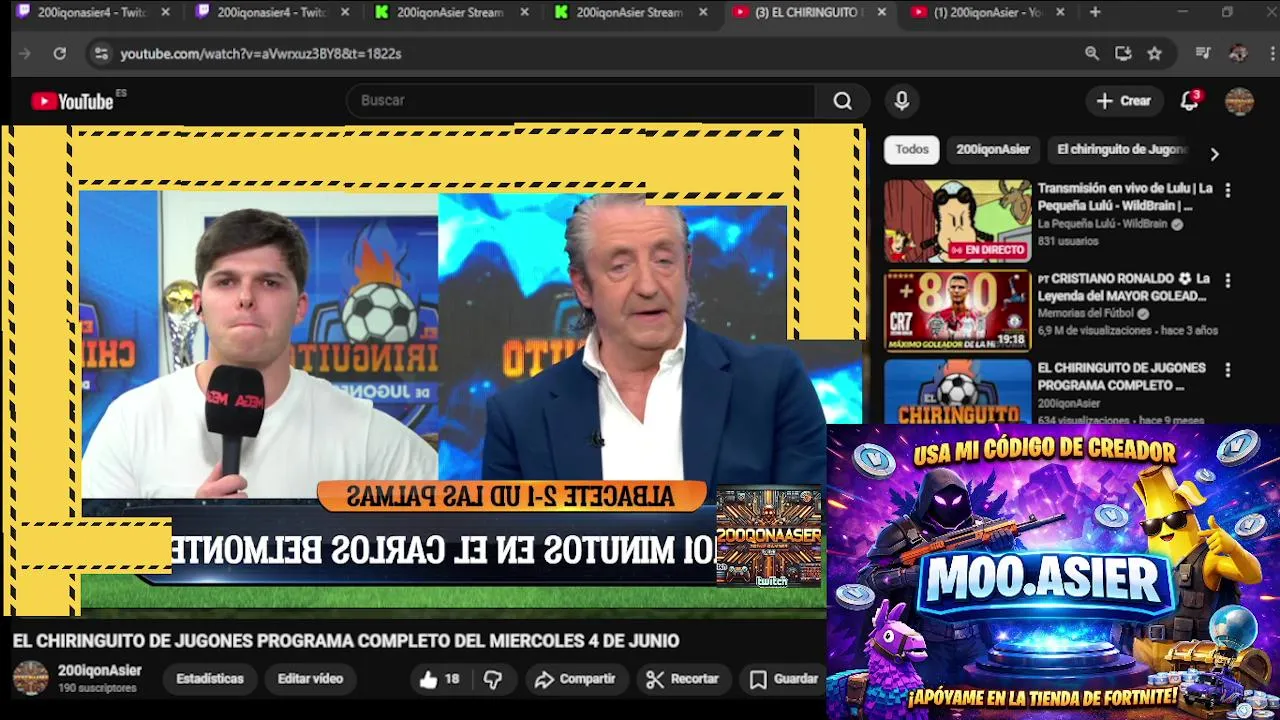Open La Pequeña Lulú live thumbnail
1280x720 pixels.
pyautogui.click(x=957, y=221)
